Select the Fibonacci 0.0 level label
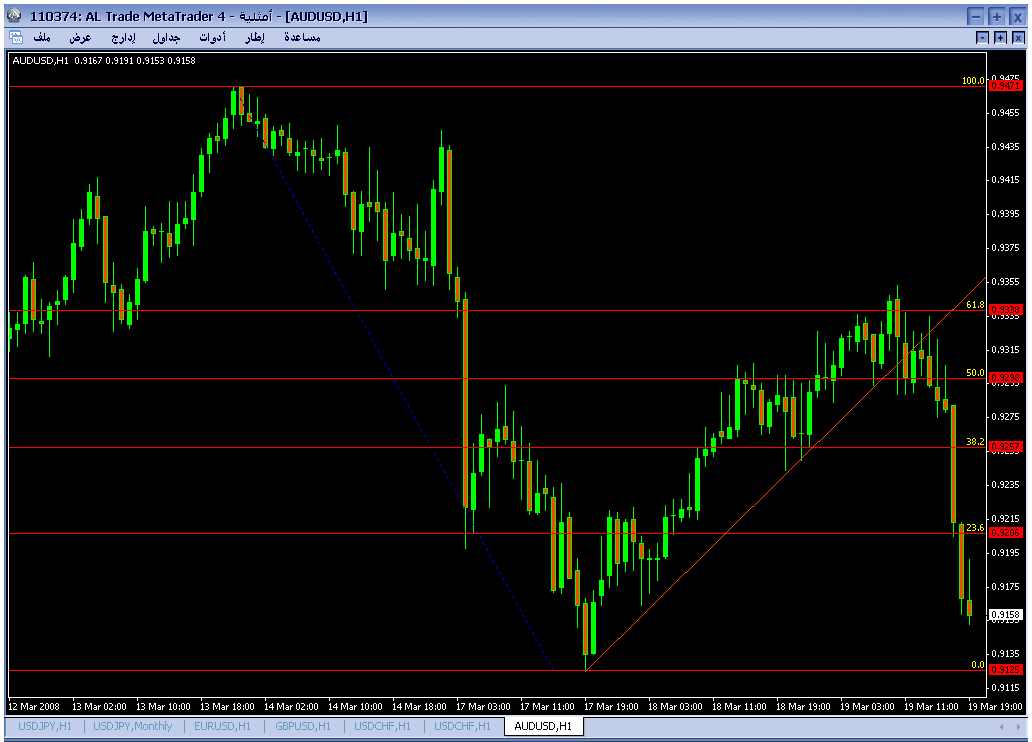 coord(977,665)
